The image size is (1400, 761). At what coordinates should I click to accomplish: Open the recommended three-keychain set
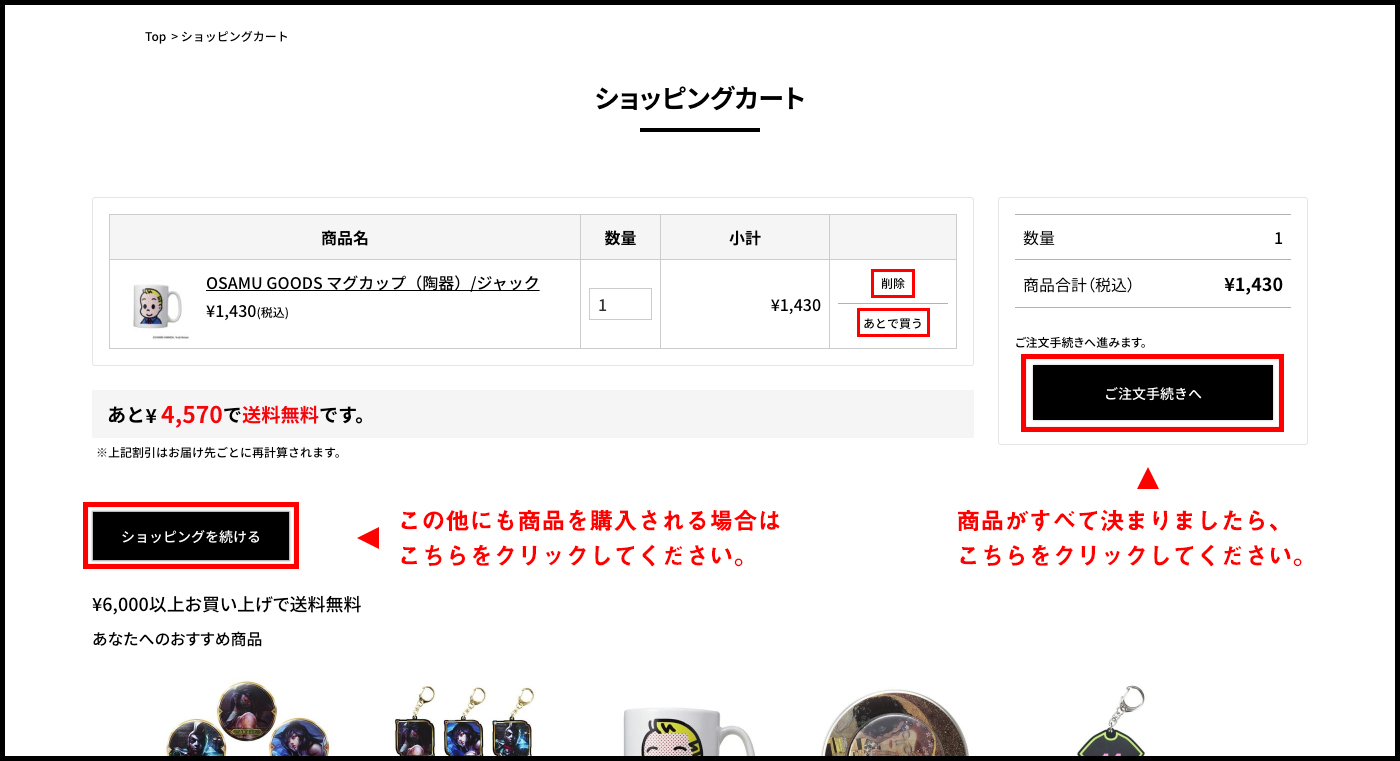(x=466, y=722)
